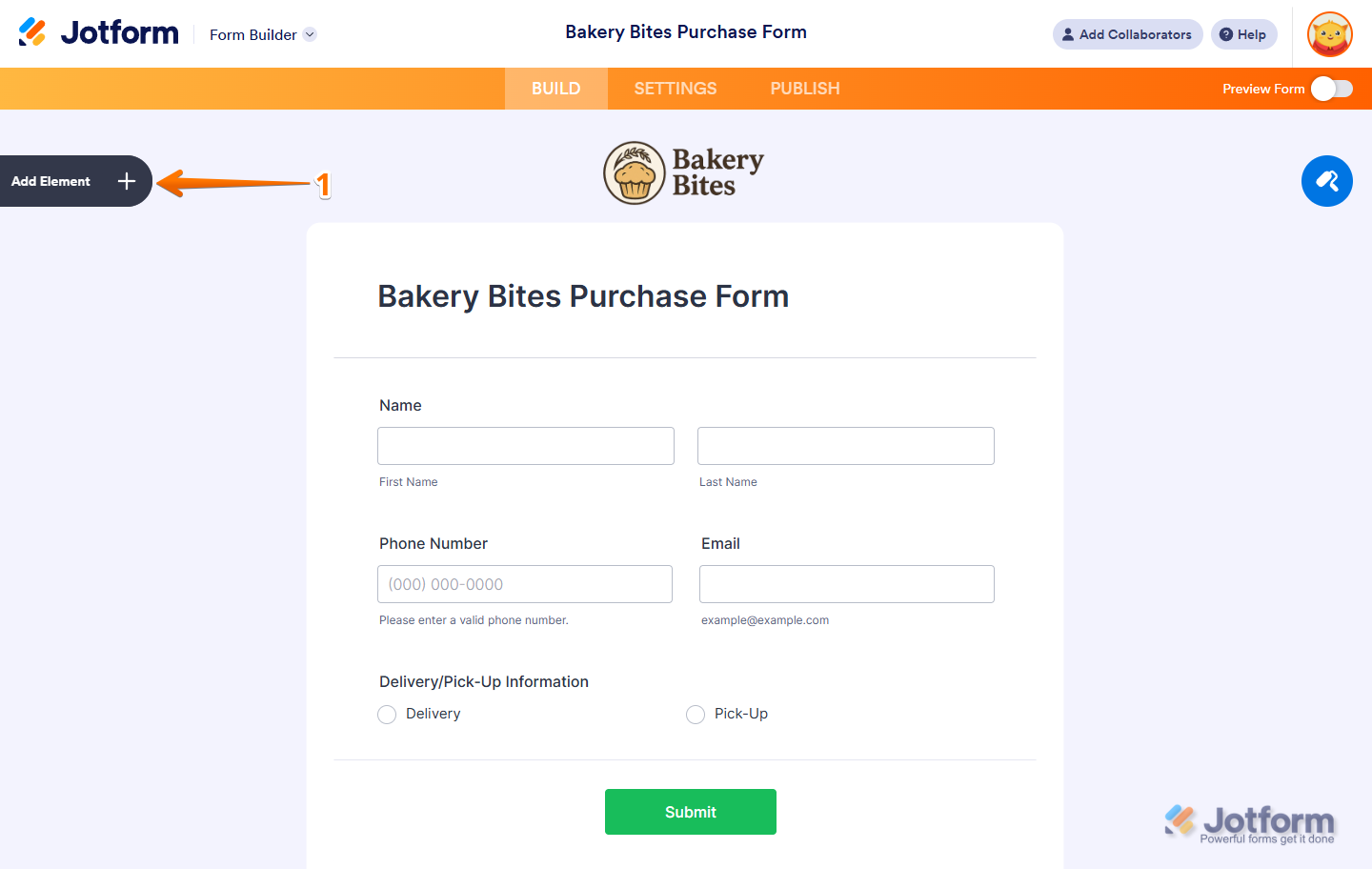Switch to the PUBLISH tab
The height and width of the screenshot is (869, 1372).
(x=804, y=88)
